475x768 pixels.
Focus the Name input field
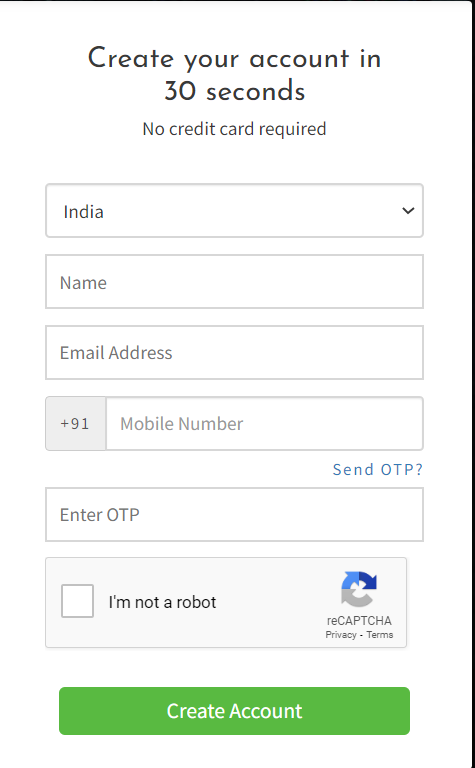pos(235,282)
